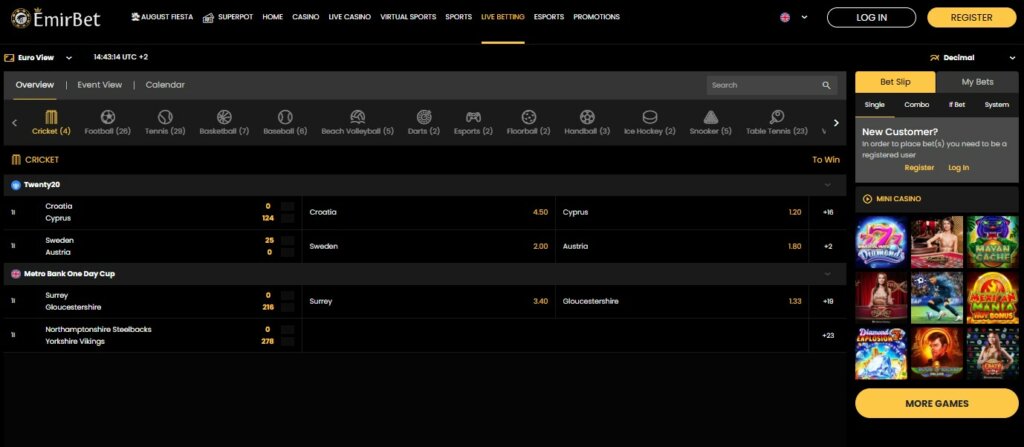Select the Ice Hockey sport icon
Screen dimensions: 1024x447
[x=650, y=117]
